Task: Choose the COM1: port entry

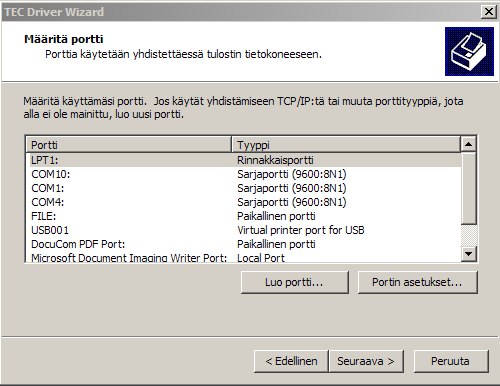Action: click(x=244, y=188)
